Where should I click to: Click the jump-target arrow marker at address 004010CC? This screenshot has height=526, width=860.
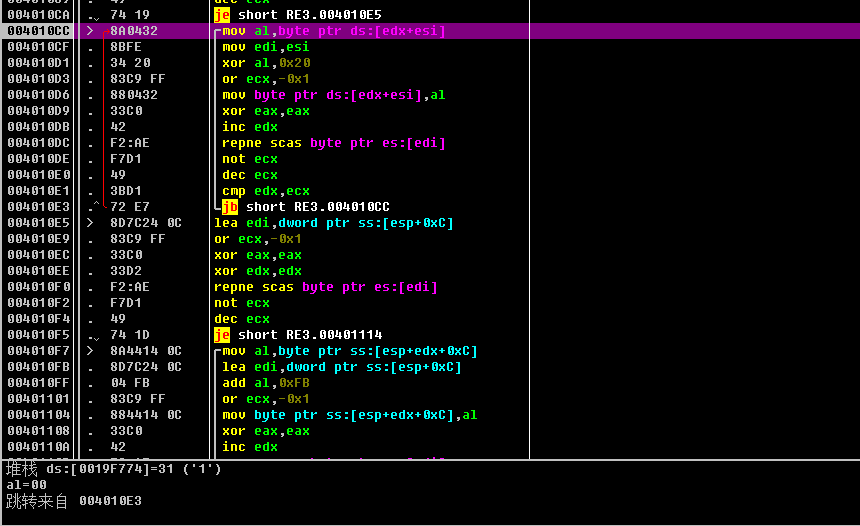(x=90, y=31)
